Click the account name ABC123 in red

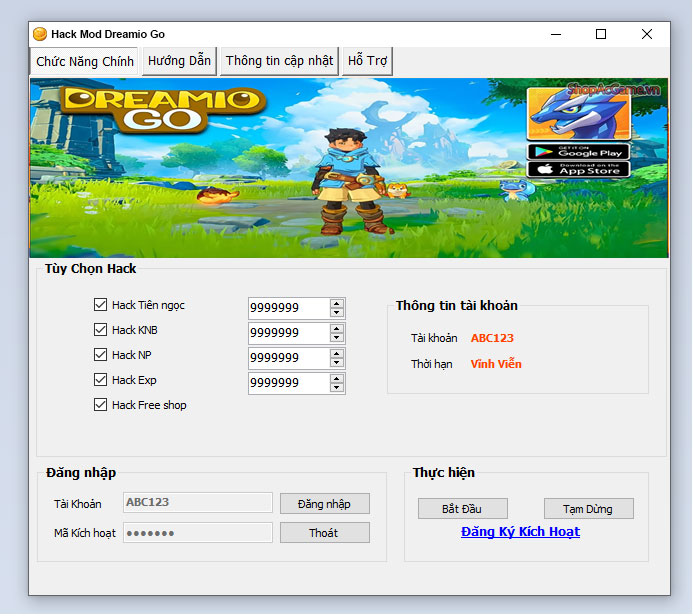point(492,338)
